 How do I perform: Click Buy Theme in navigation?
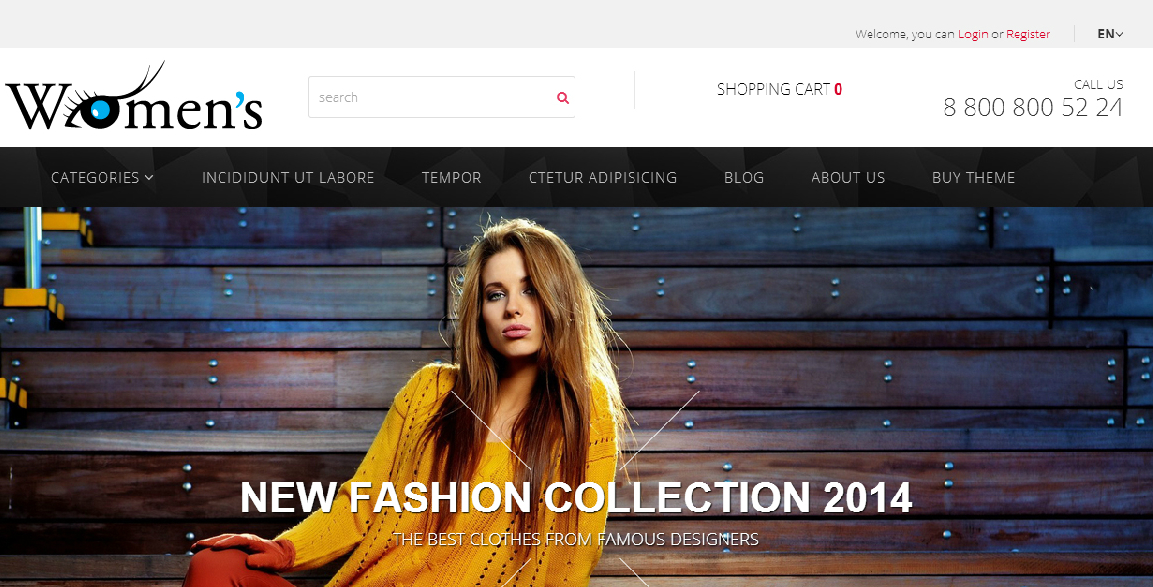pos(973,177)
